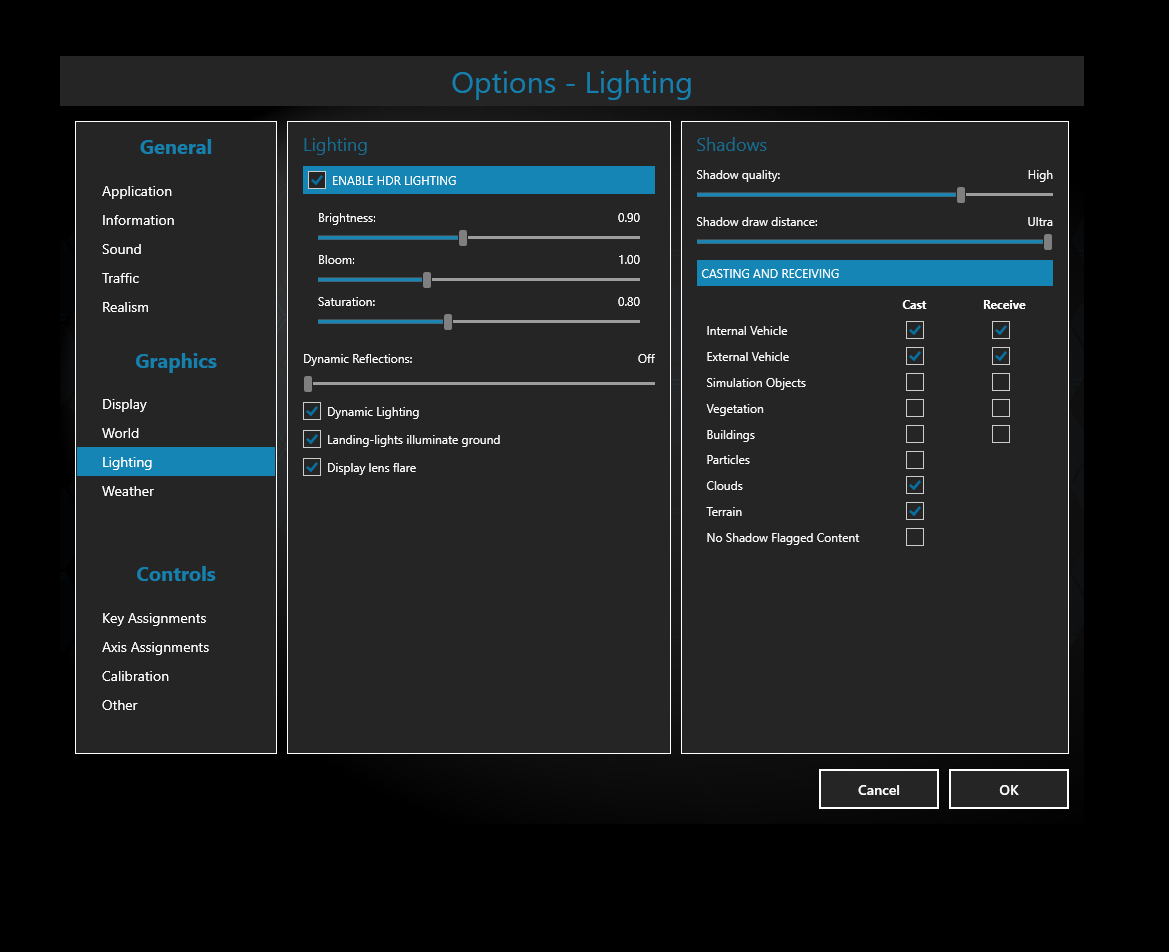This screenshot has width=1169, height=952.
Task: Go to Other controls settings
Action: pyautogui.click(x=119, y=706)
